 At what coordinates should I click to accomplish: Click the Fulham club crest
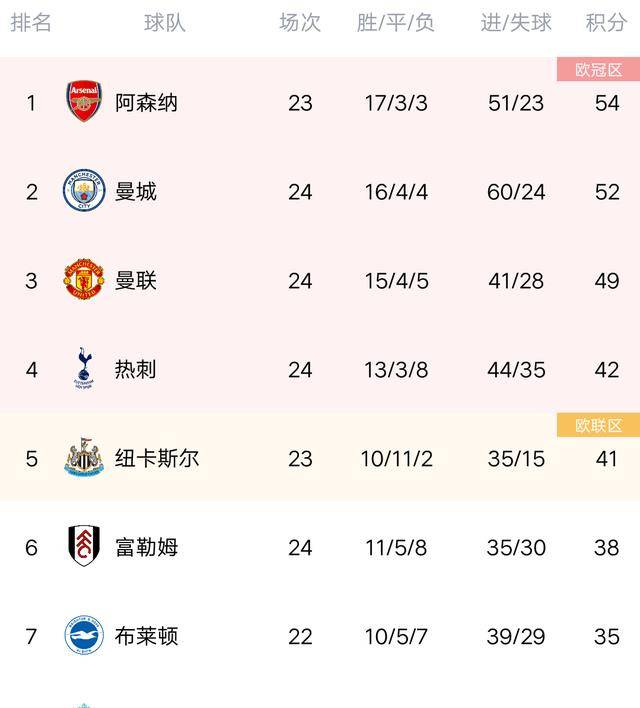click(x=84, y=547)
